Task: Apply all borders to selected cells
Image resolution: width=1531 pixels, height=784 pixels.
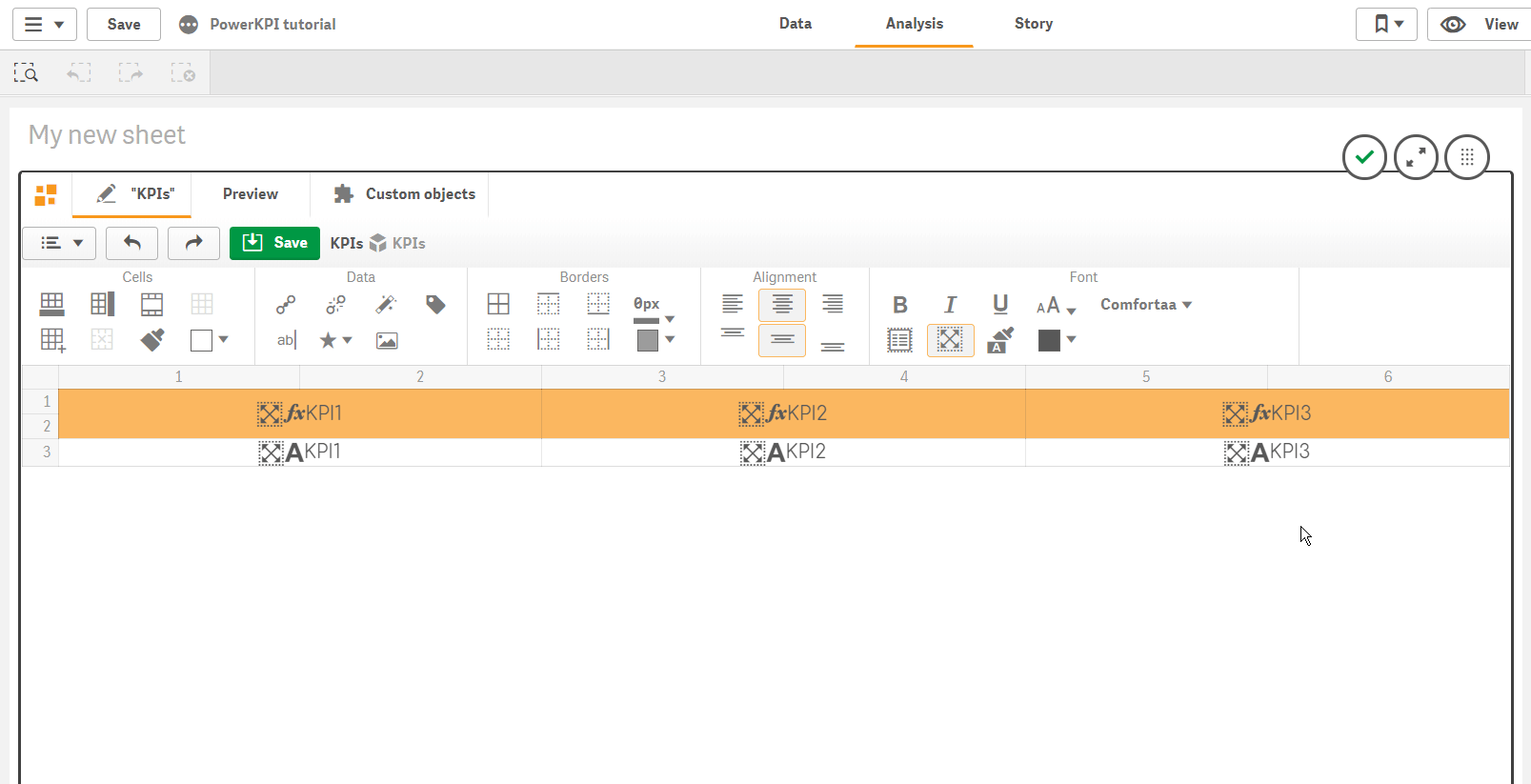Action: 498,305
